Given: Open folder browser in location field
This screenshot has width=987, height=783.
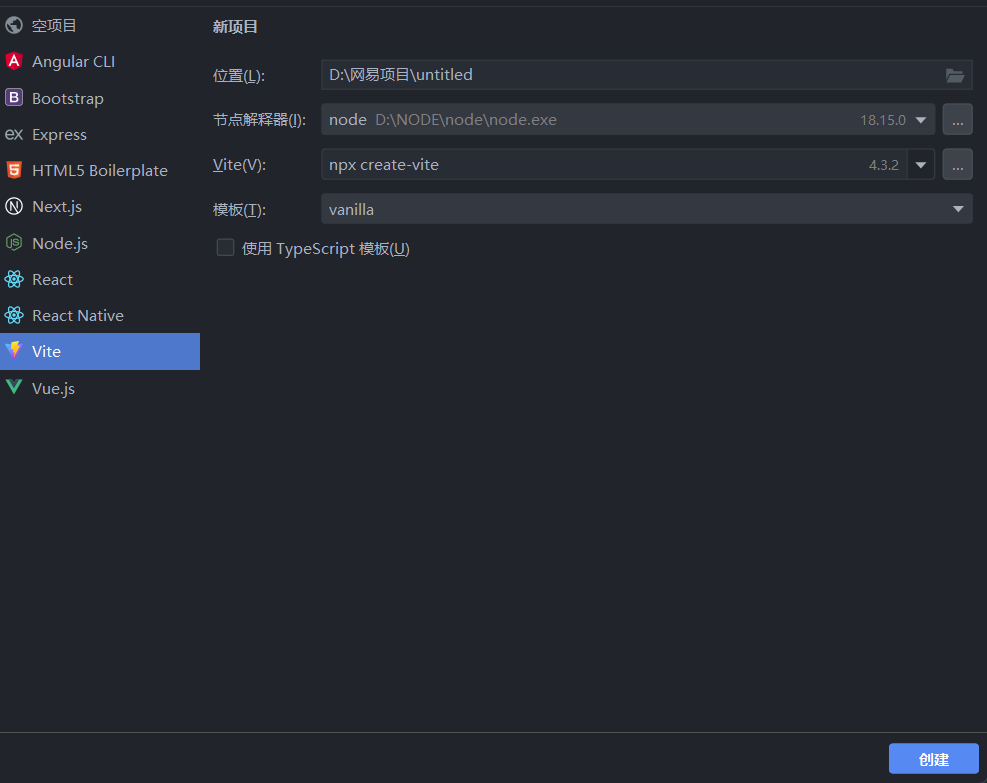Looking at the screenshot, I should [955, 76].
